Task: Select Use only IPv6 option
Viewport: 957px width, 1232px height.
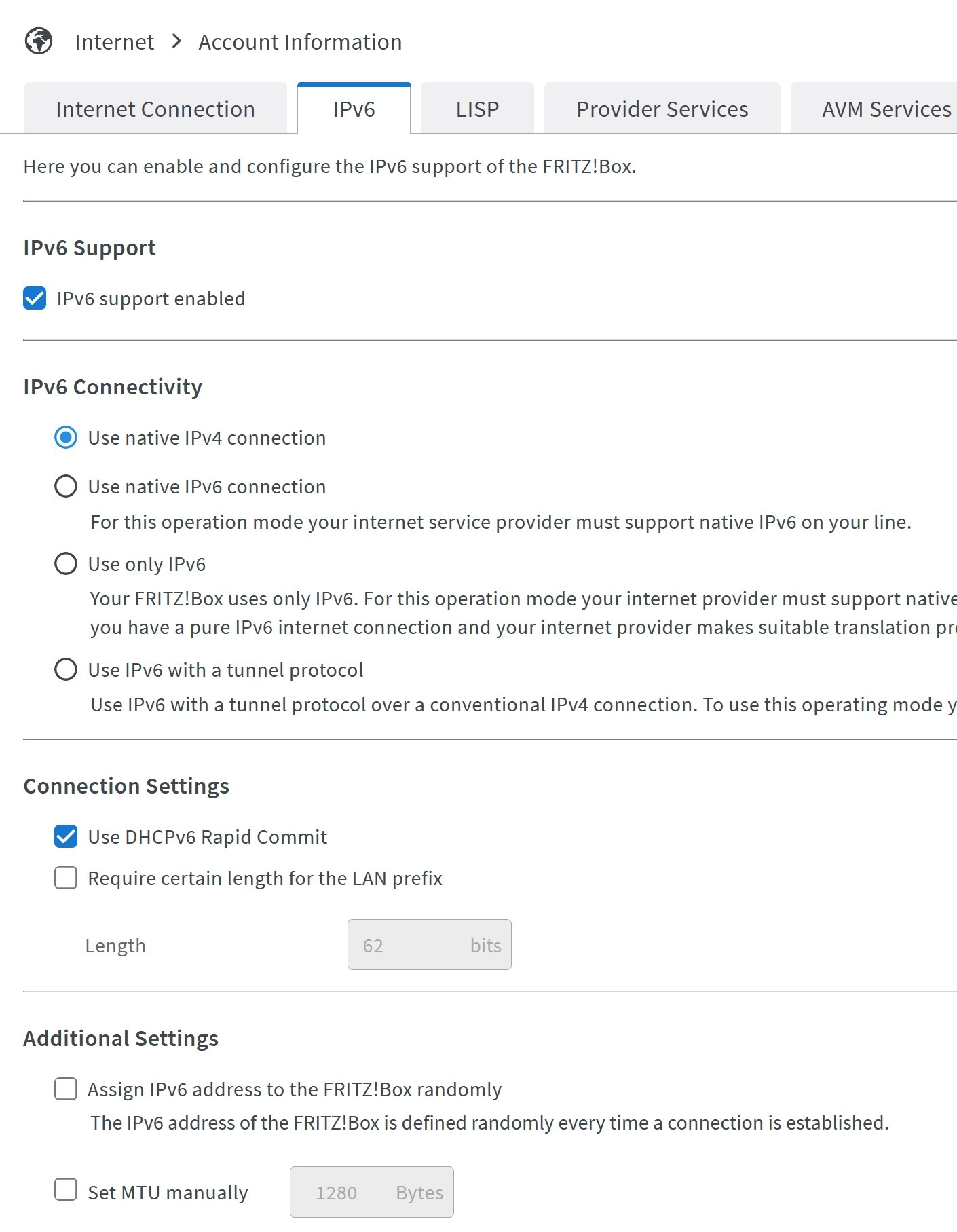Action: (x=66, y=564)
